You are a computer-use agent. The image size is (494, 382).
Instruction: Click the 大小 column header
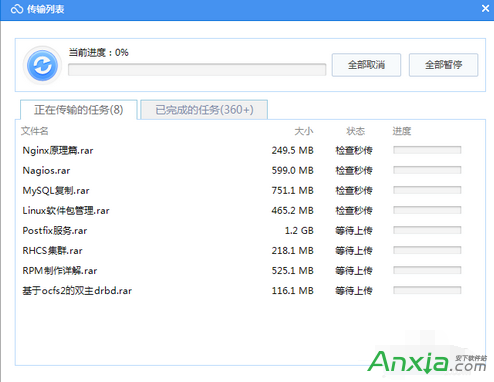[x=304, y=131]
